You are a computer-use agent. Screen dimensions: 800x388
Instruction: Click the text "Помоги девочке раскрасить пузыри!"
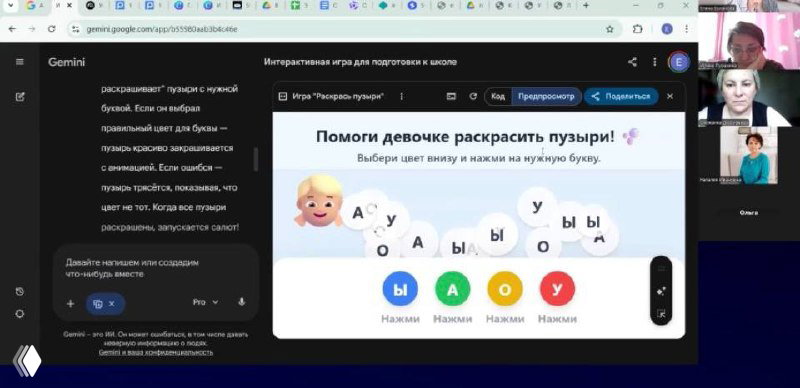(465, 137)
